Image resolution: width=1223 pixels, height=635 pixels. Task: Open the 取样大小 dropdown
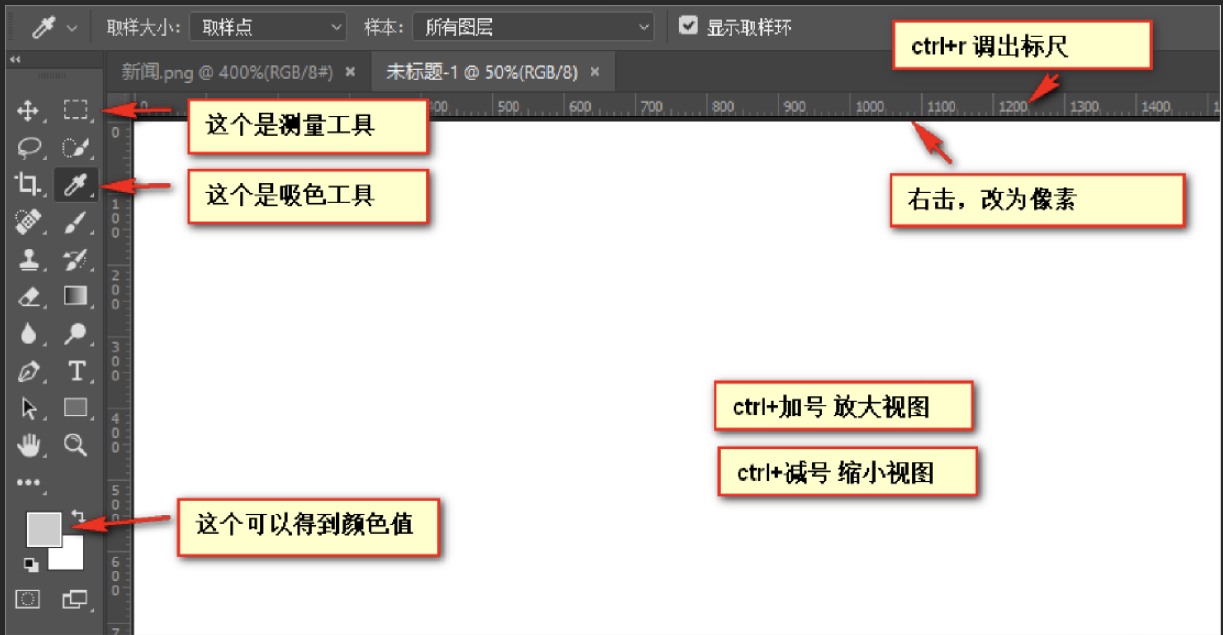click(267, 27)
